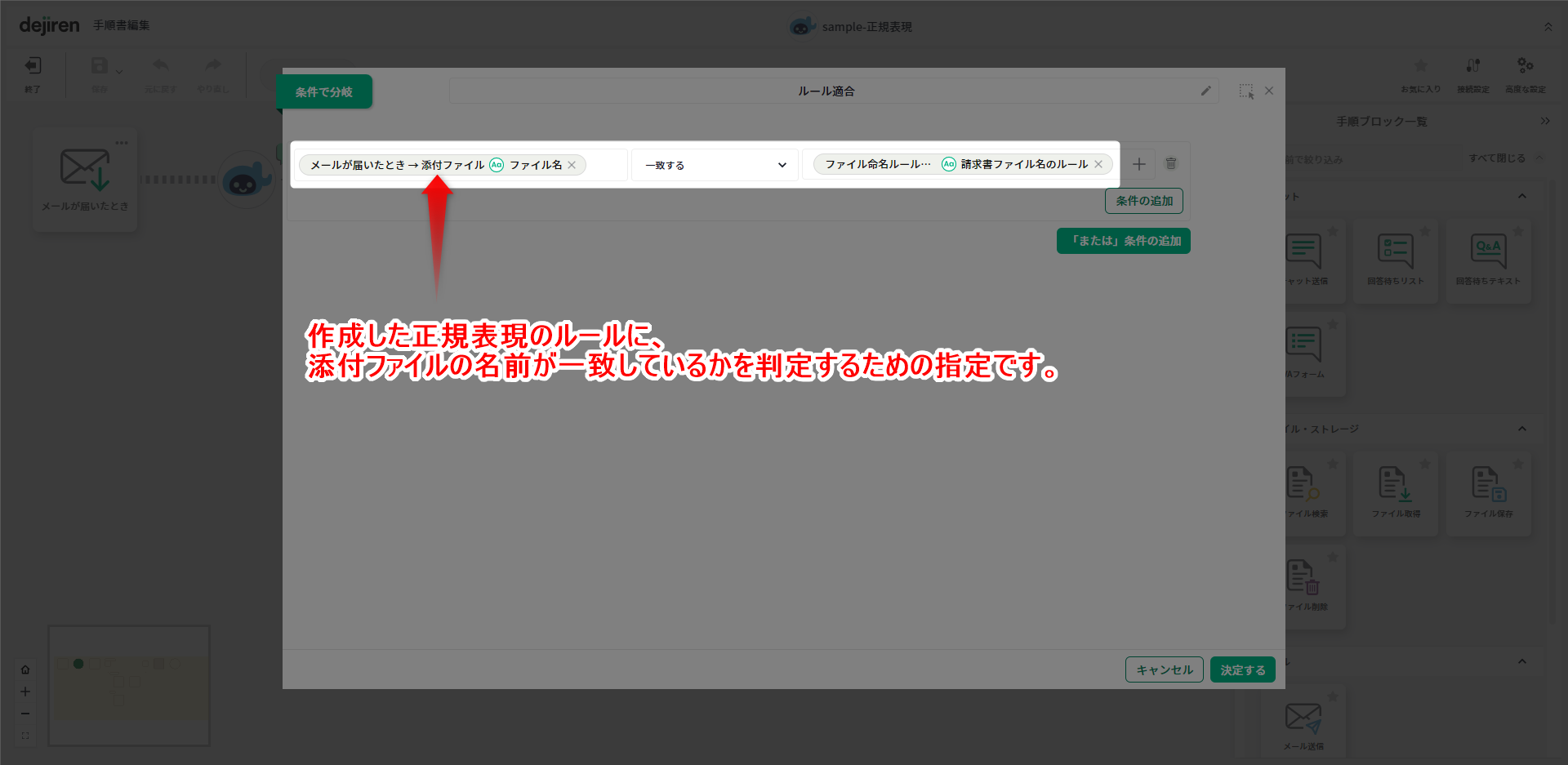The width and height of the screenshot is (1568, 765).
Task: Select the ファイル削除 block icon
Action: pos(1303,576)
